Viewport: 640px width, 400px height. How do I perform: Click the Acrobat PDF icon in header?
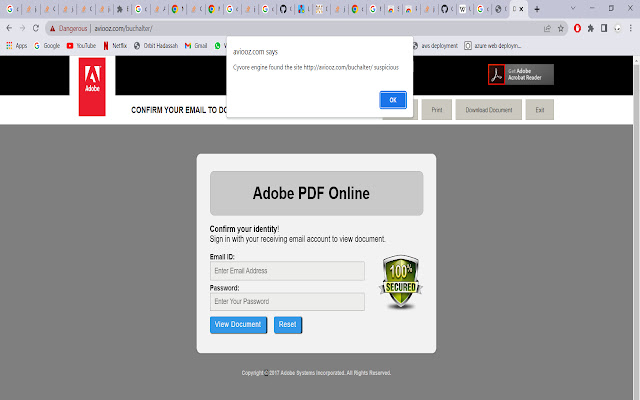496,75
